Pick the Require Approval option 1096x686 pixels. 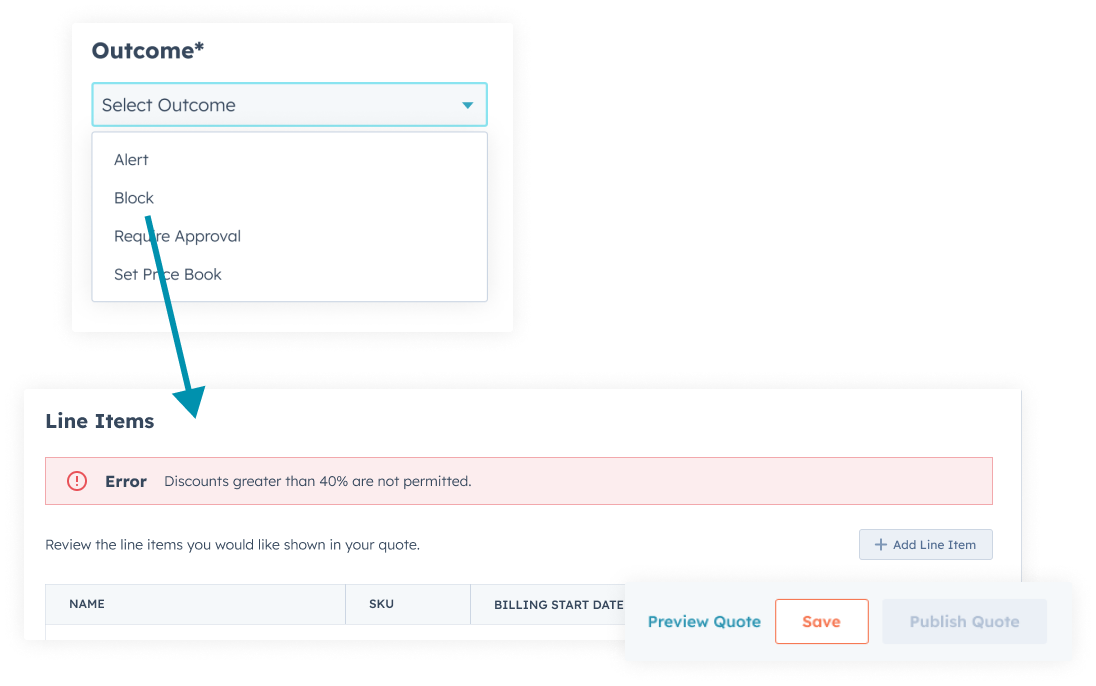(x=177, y=236)
